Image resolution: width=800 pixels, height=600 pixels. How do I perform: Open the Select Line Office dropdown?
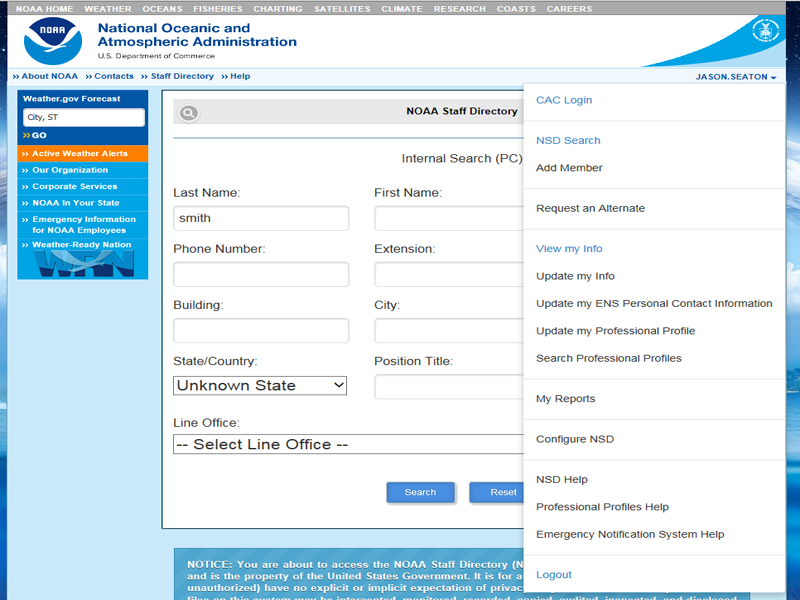pyautogui.click(x=348, y=444)
